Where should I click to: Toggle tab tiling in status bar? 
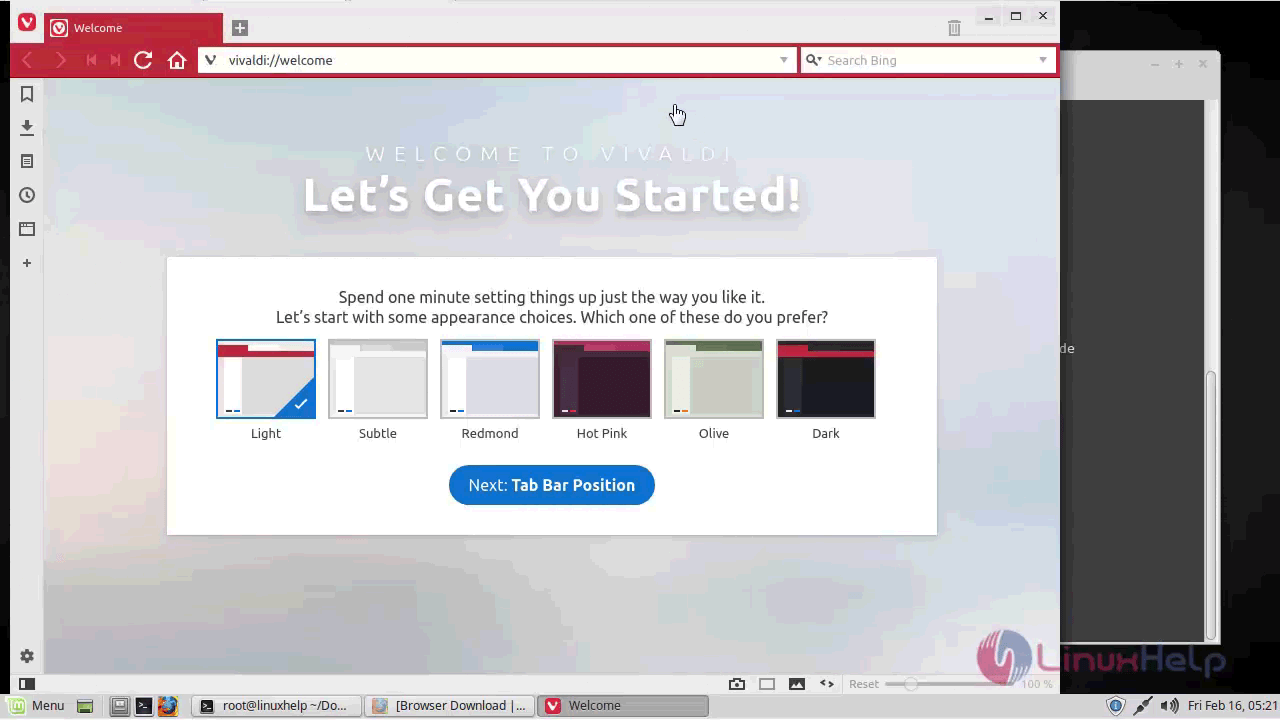click(x=767, y=684)
